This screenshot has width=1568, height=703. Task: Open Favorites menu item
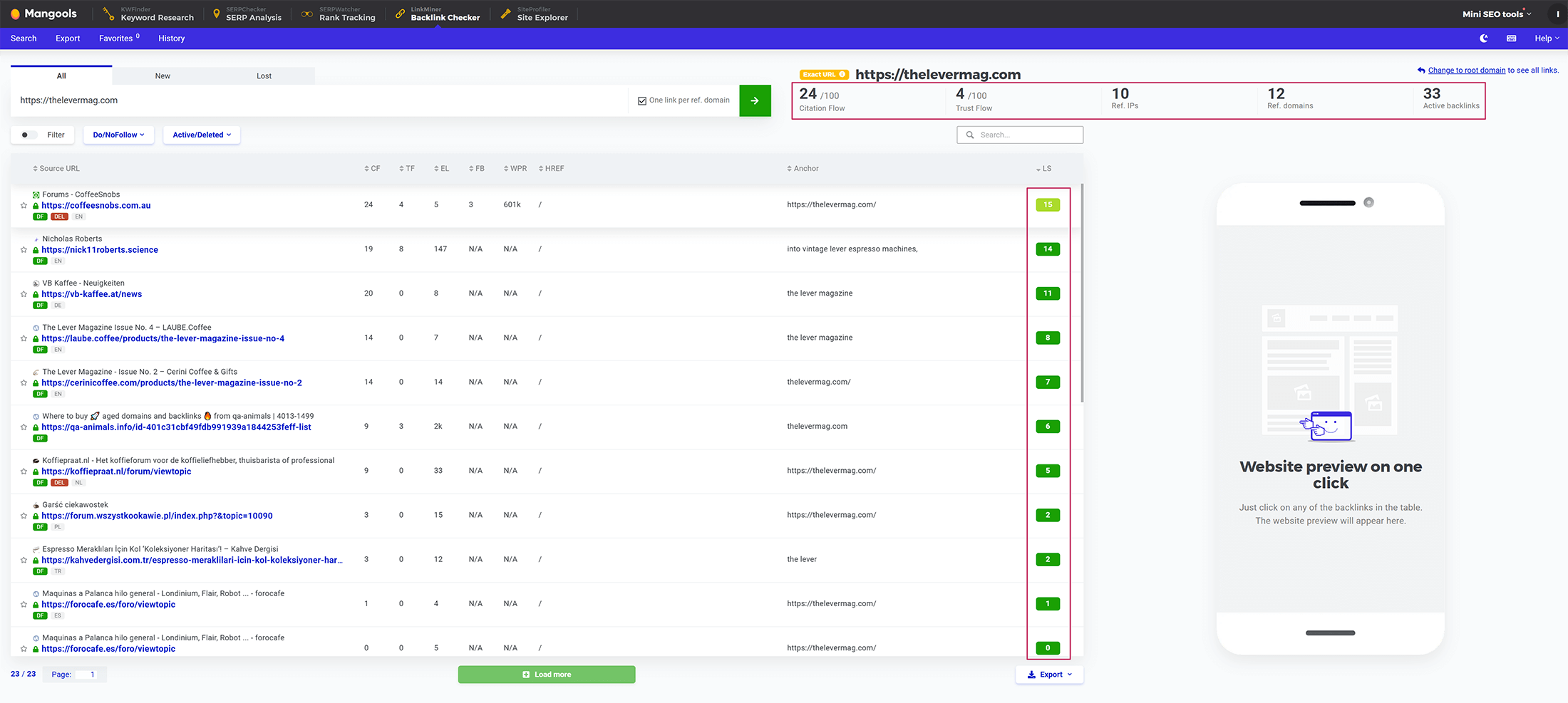[x=119, y=38]
